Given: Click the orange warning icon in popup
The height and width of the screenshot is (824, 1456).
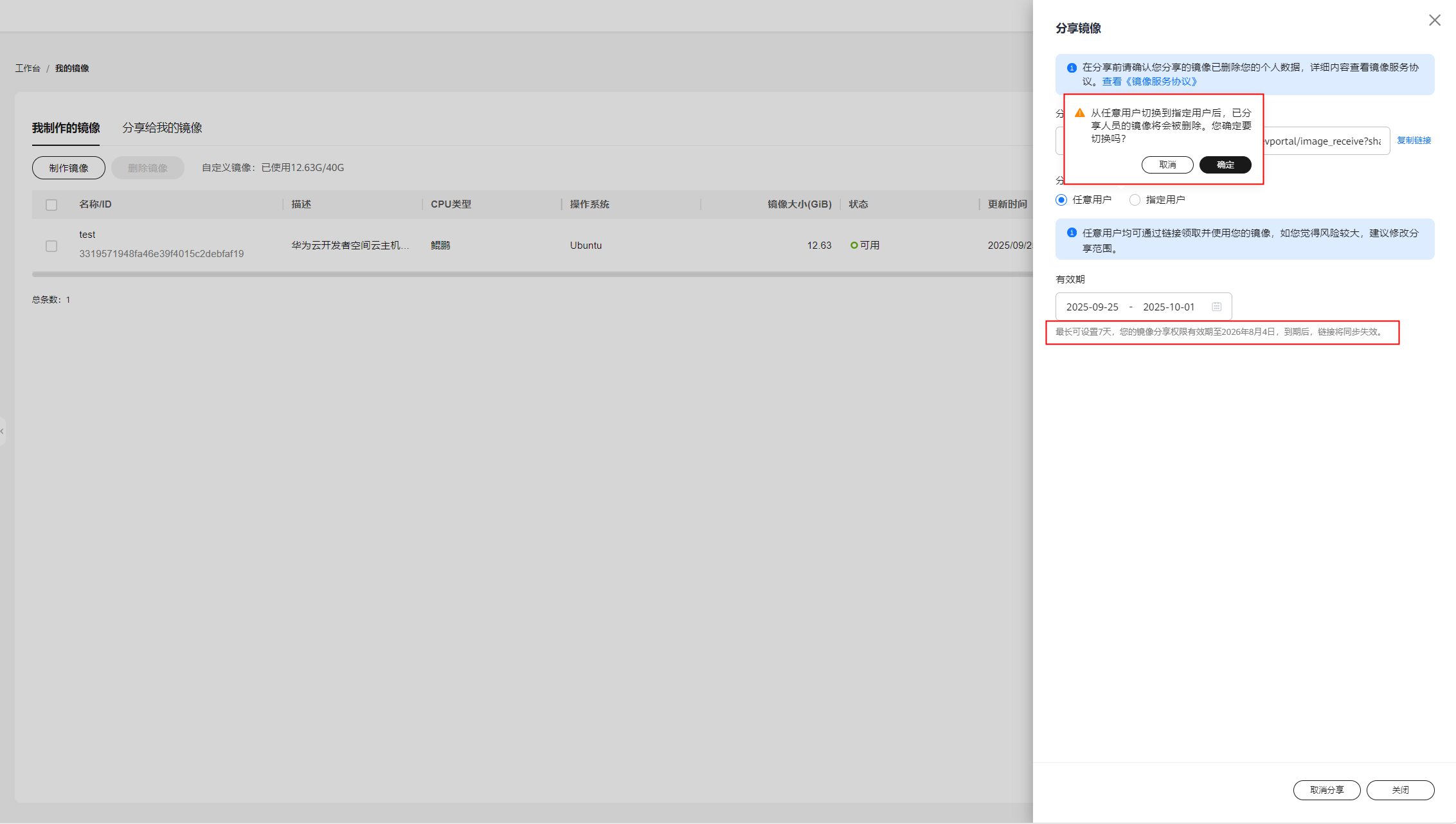Looking at the screenshot, I should 1080,113.
